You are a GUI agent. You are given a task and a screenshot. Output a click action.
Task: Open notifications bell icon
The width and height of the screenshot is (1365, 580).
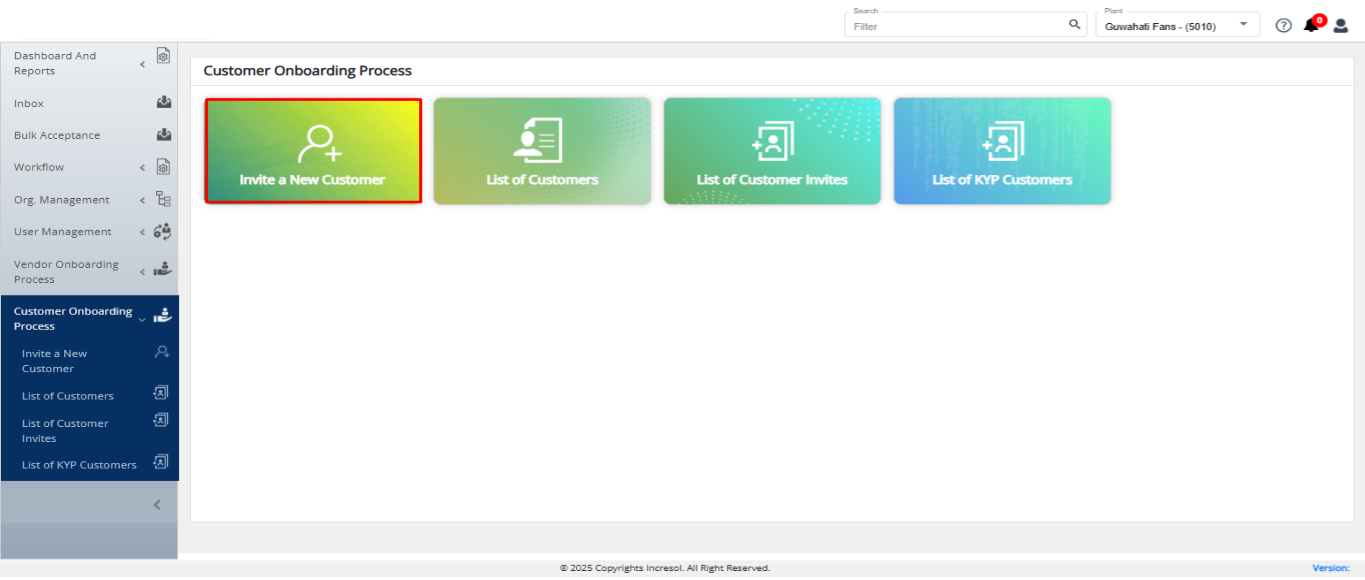(x=1311, y=25)
